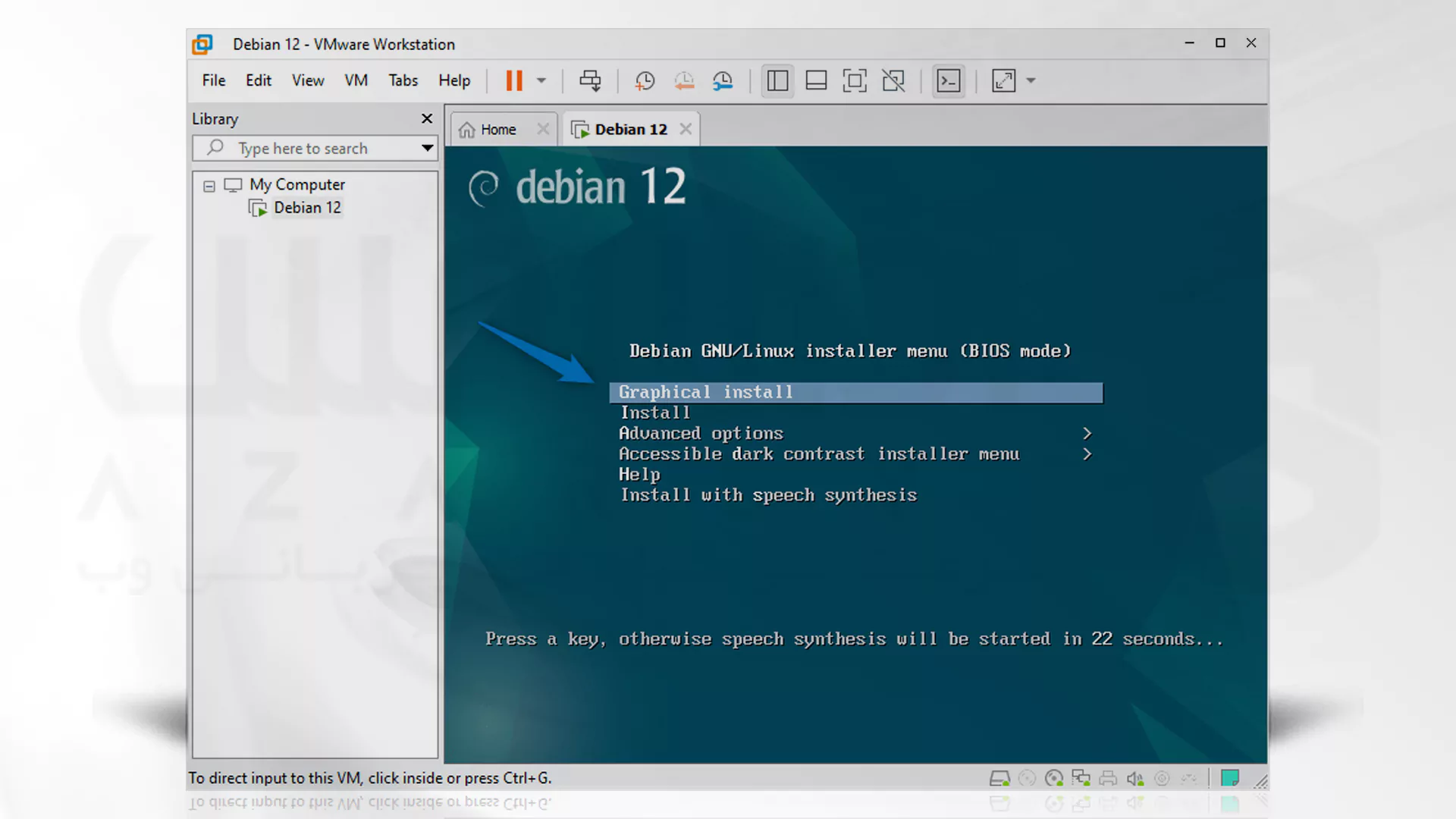Collapse the My Computer tree node

209,186
